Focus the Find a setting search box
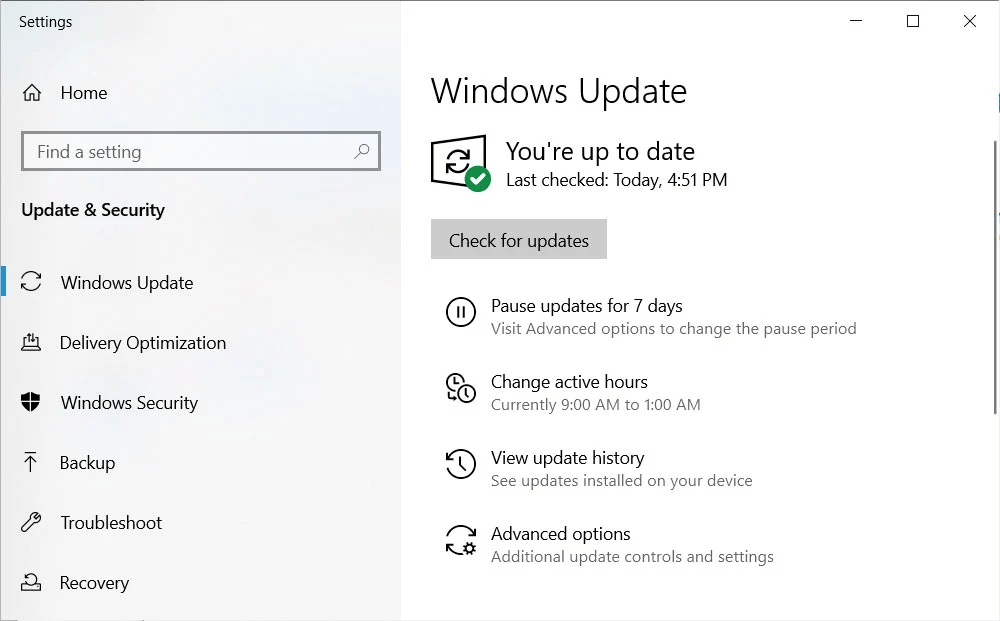The height and width of the screenshot is (621, 1000). tap(201, 151)
